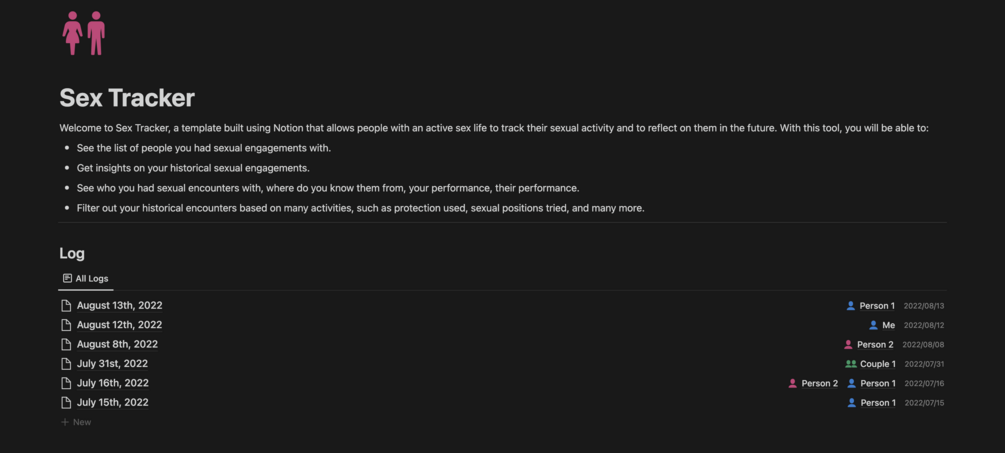This screenshot has width=1005, height=453.
Task: Click the page icon beside August 8th, 2022
Action: 66,344
